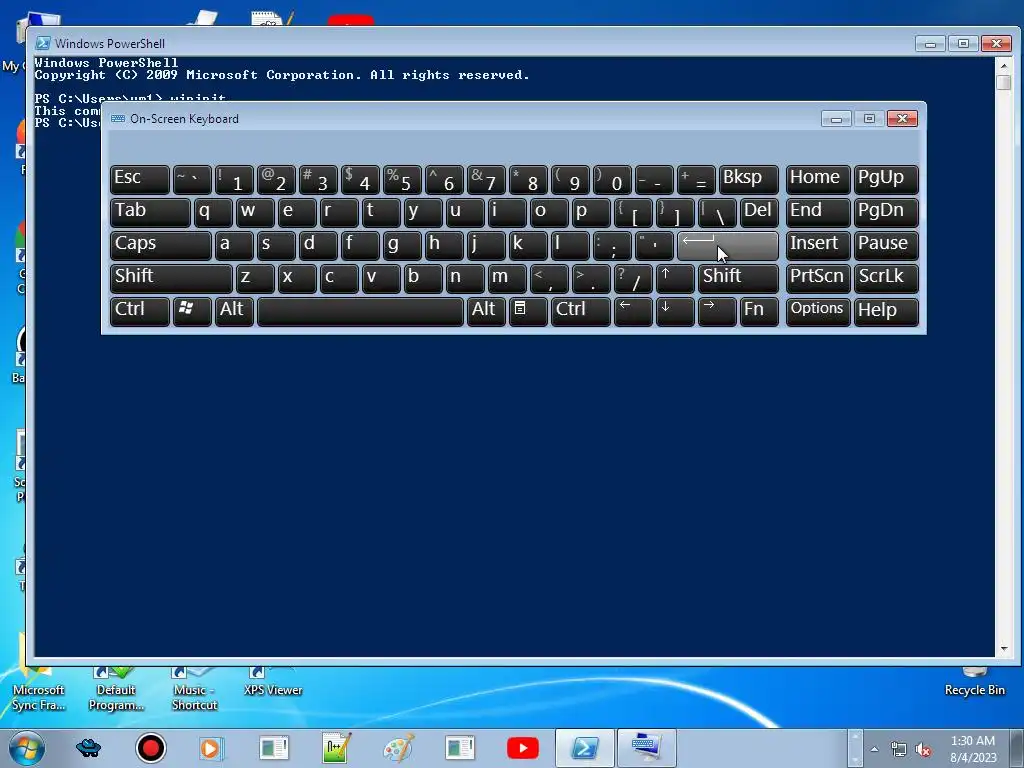The width and height of the screenshot is (1024, 768).
Task: Click the down arrow key
Action: (x=675, y=311)
